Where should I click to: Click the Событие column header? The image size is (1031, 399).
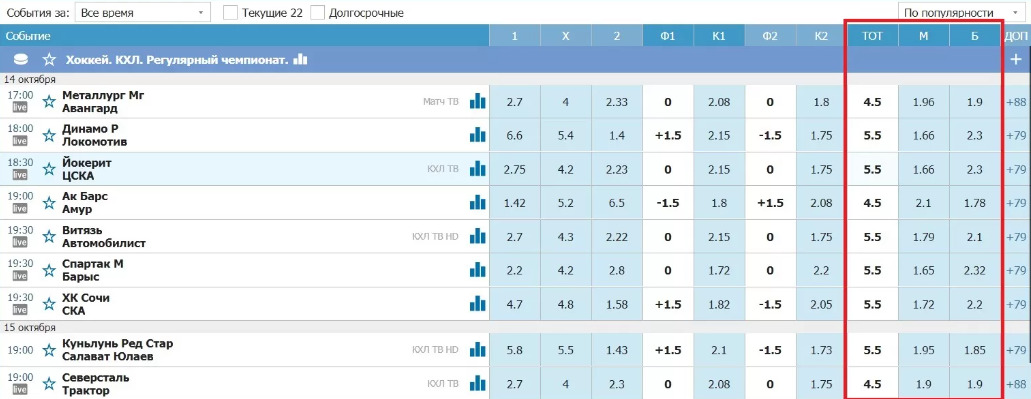click(x=25, y=36)
